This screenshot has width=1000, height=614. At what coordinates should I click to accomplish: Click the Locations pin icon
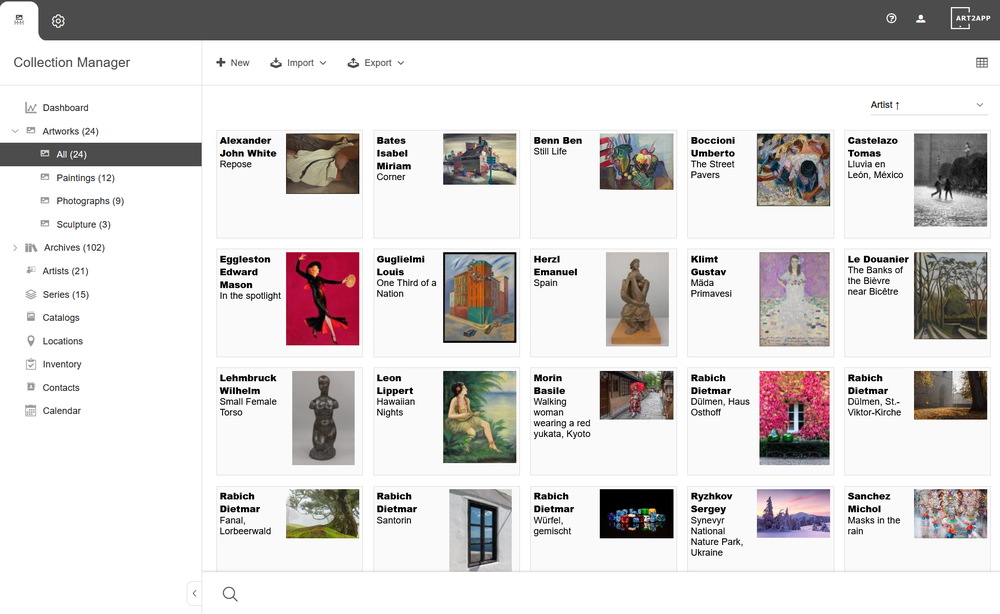31,340
